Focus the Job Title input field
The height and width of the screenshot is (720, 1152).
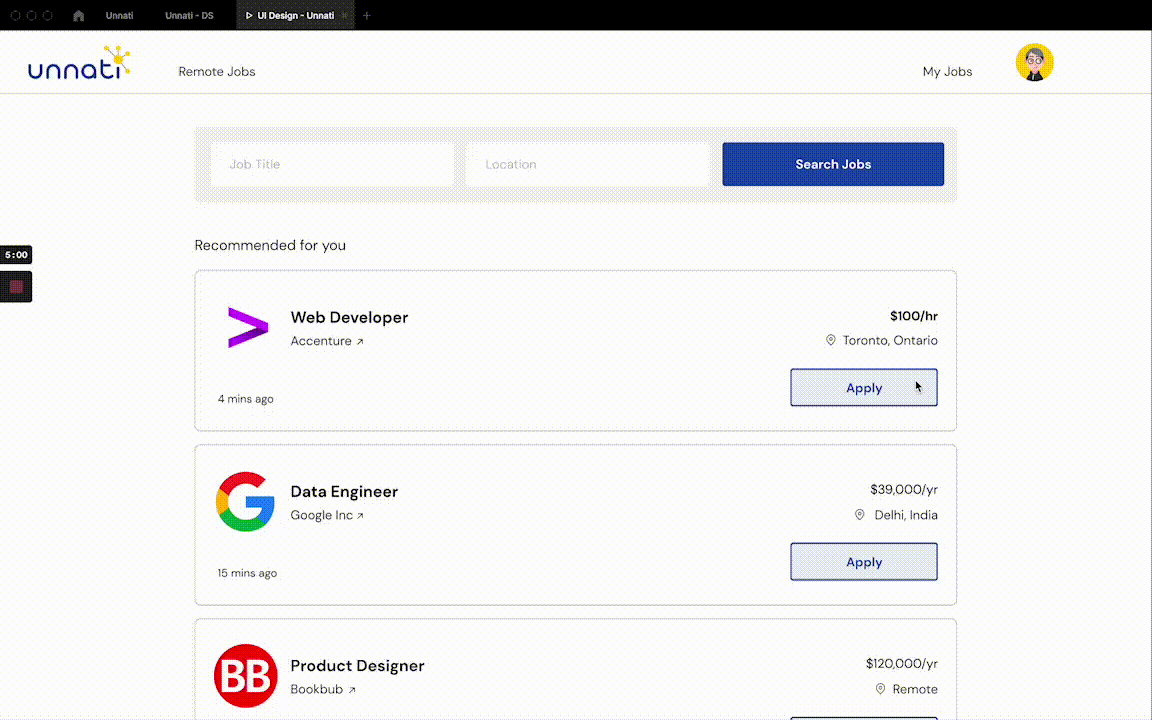click(x=332, y=164)
